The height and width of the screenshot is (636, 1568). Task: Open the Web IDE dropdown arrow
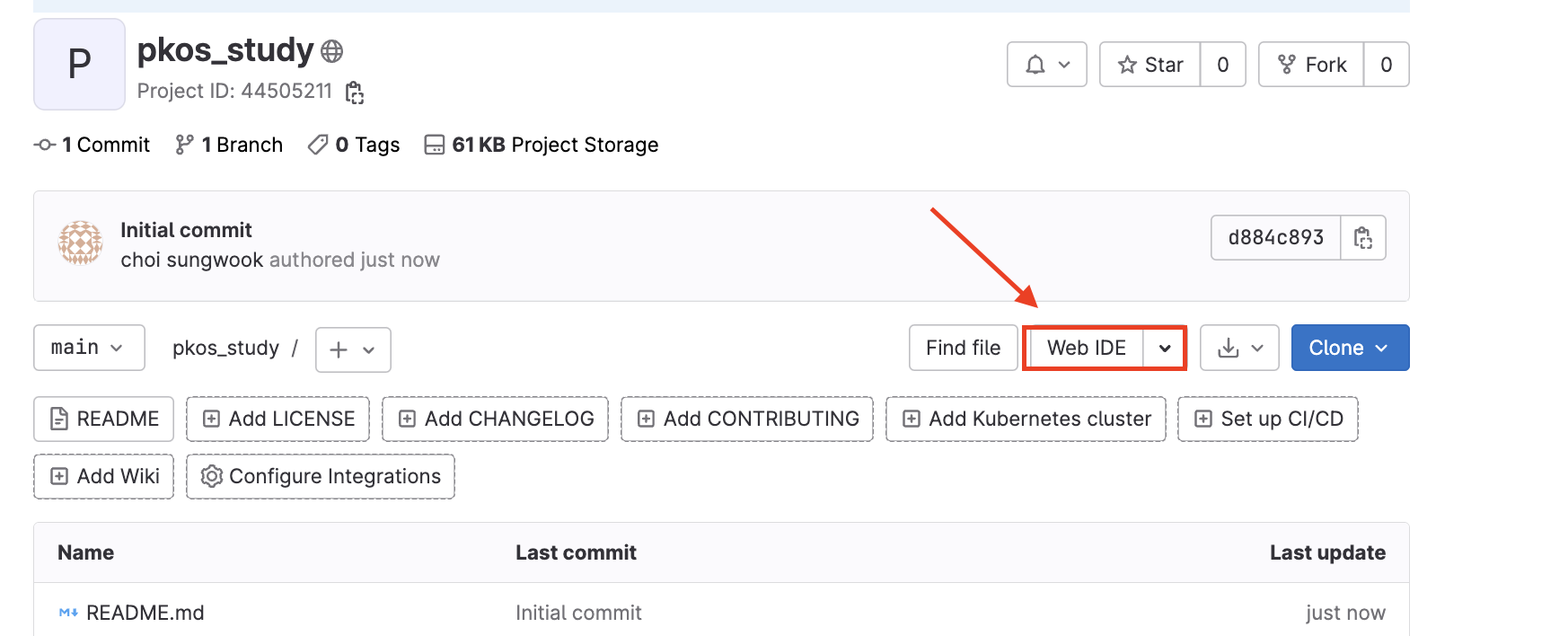[1165, 349]
